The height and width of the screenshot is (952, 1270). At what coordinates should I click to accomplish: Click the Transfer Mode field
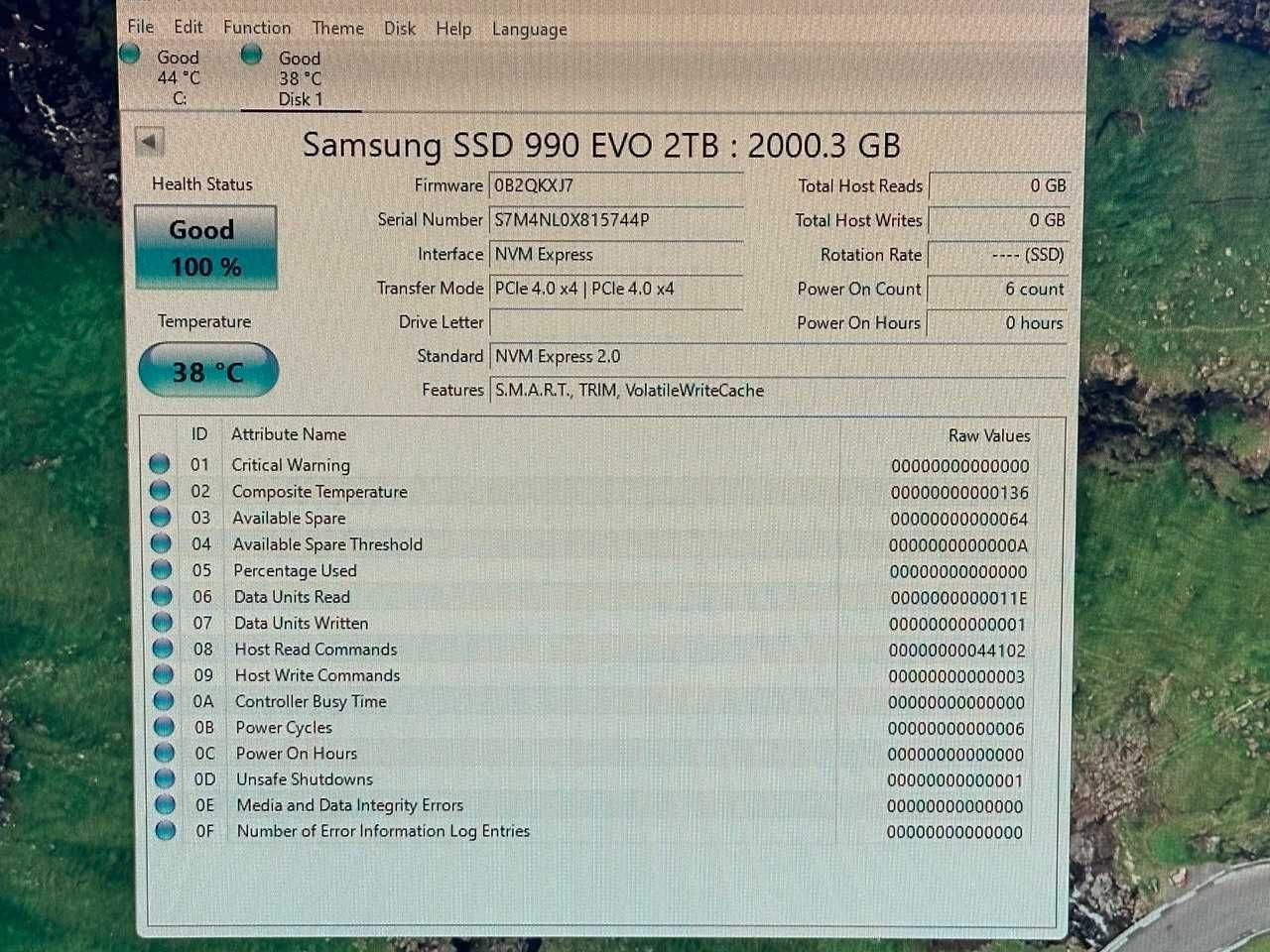point(616,289)
